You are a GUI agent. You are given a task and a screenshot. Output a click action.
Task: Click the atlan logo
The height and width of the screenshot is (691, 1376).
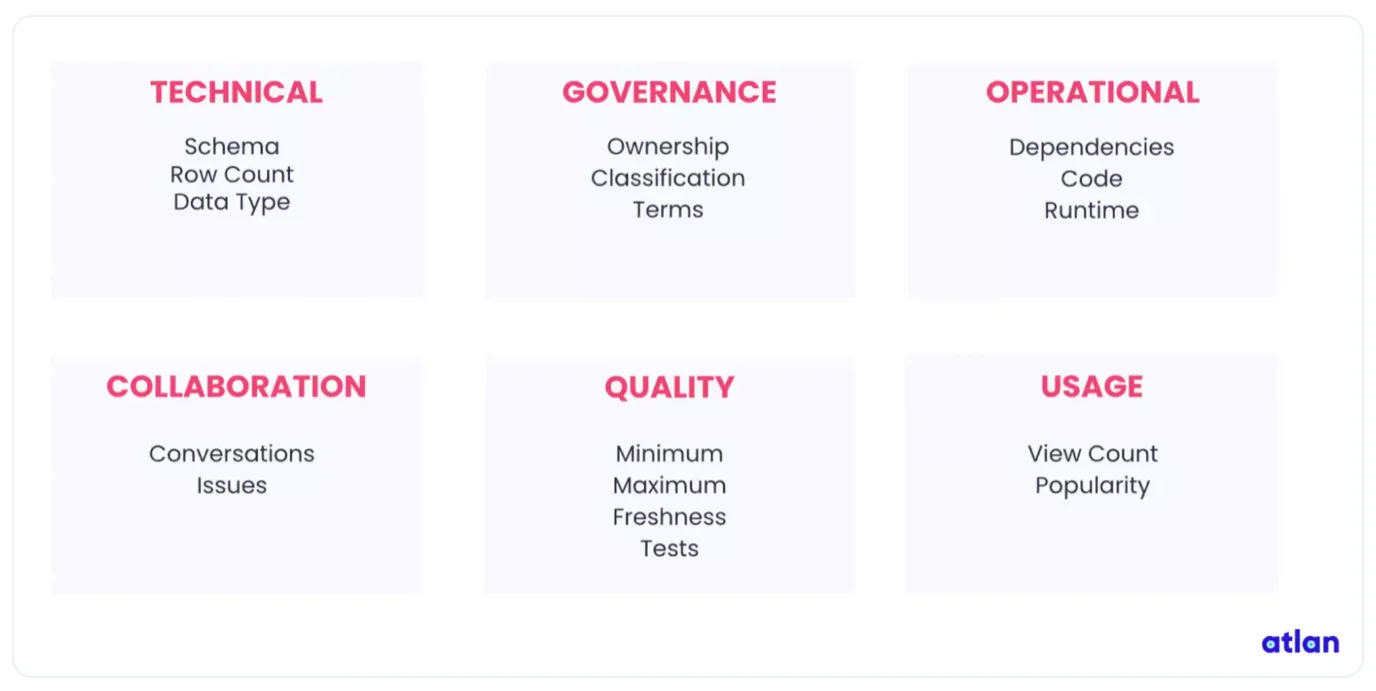click(x=1300, y=643)
